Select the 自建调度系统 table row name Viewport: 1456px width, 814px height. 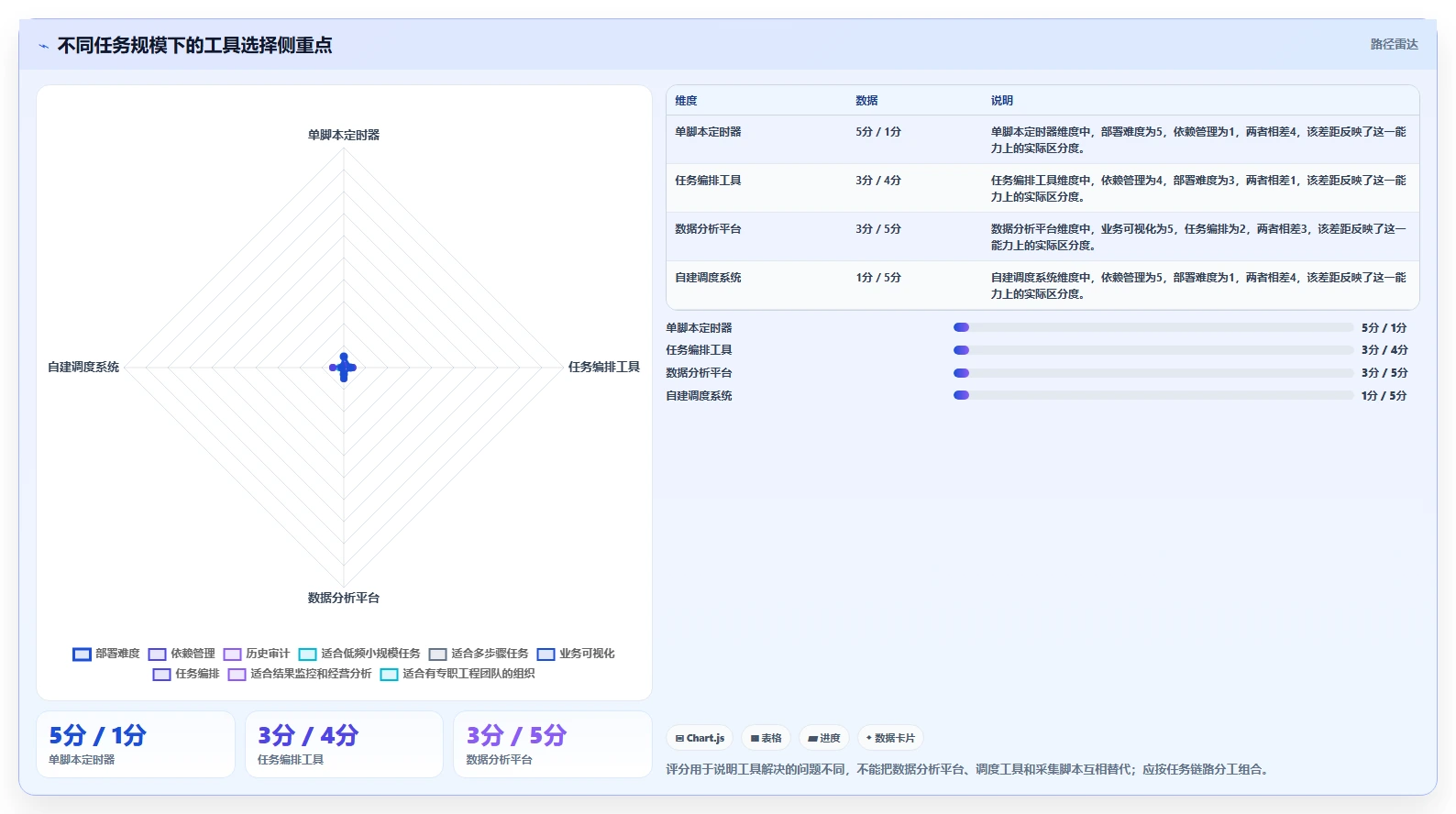pos(708,278)
